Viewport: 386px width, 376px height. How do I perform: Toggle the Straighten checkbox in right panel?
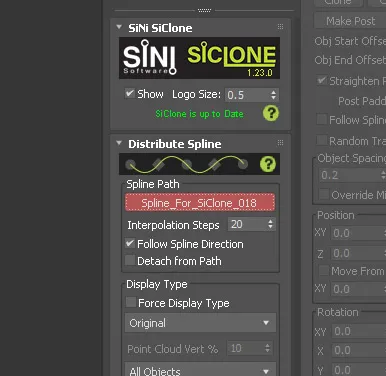coord(322,81)
